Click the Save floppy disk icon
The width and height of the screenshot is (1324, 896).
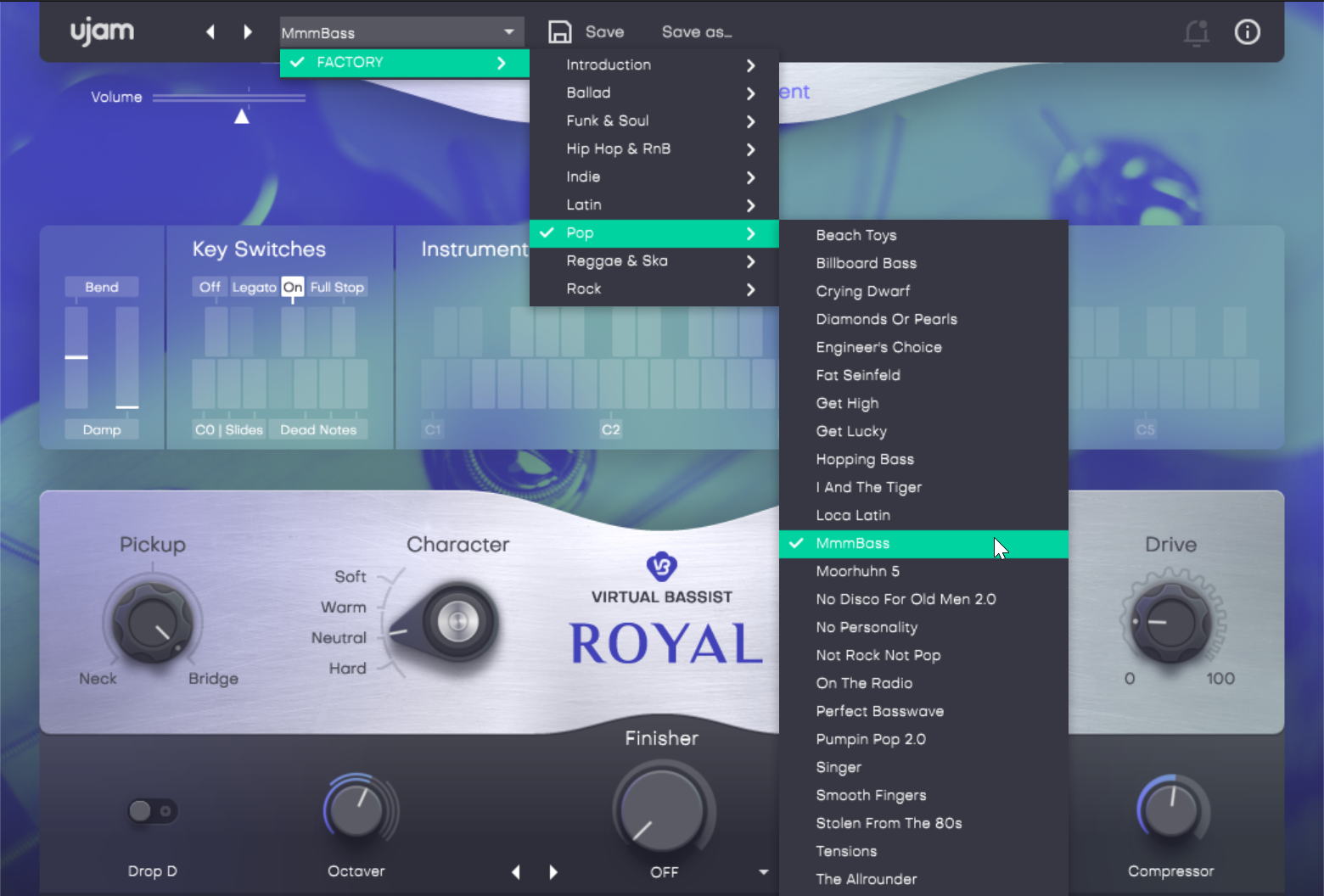560,32
